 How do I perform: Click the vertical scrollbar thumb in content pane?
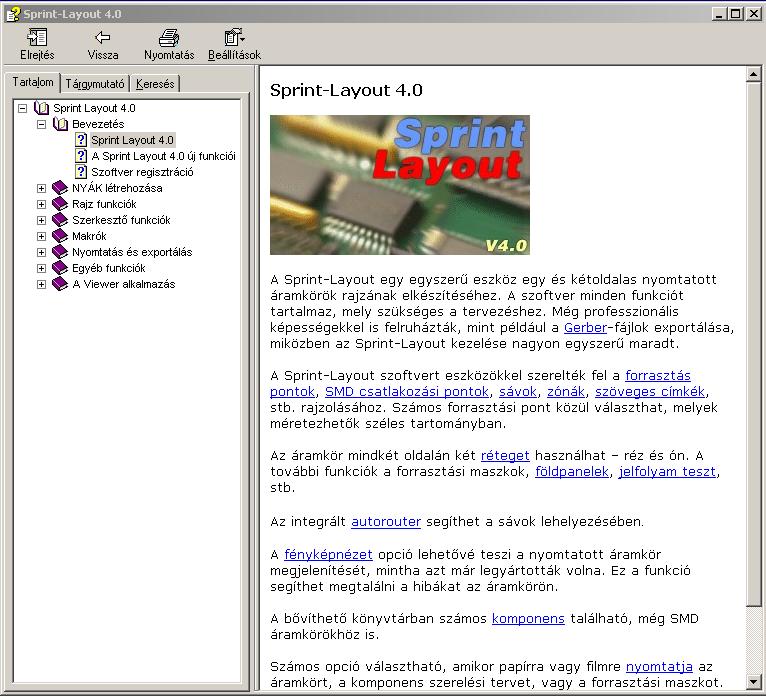tap(753, 344)
